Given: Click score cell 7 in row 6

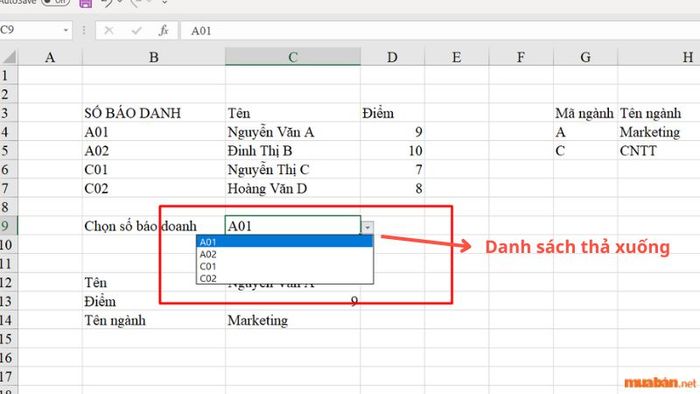Looking at the screenshot, I should pos(392,169).
